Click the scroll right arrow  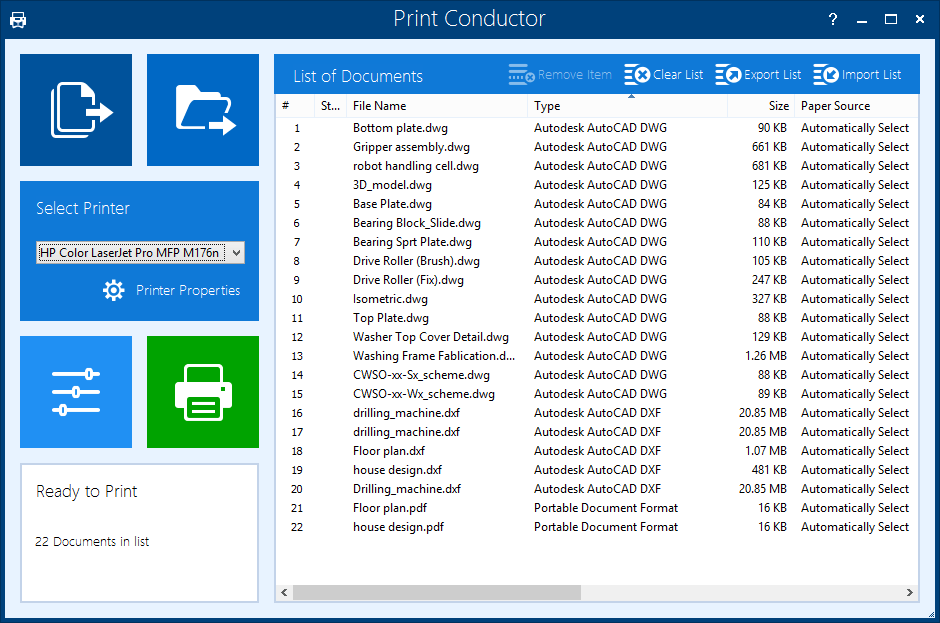coord(909,592)
